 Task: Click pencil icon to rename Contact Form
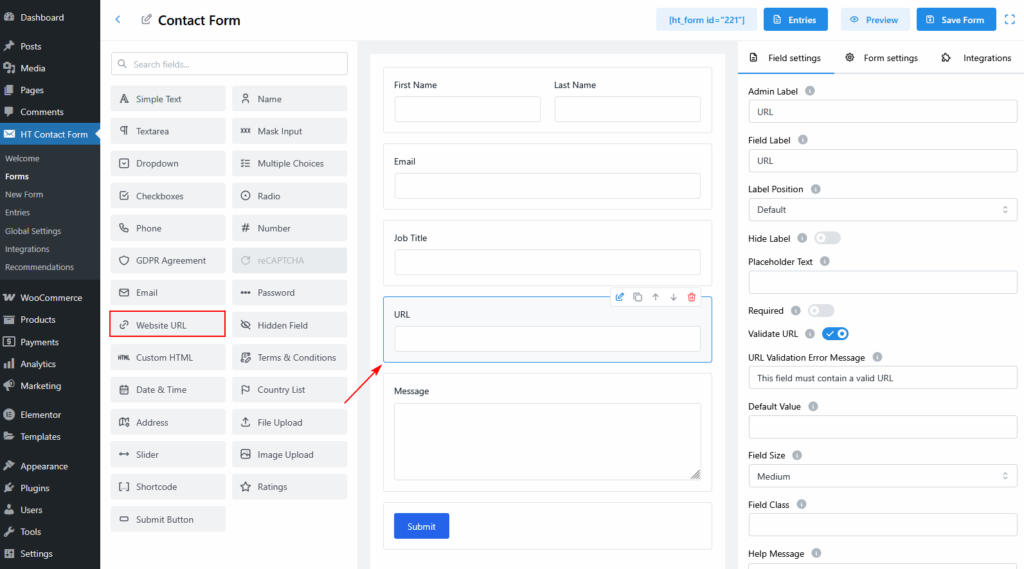point(147,20)
